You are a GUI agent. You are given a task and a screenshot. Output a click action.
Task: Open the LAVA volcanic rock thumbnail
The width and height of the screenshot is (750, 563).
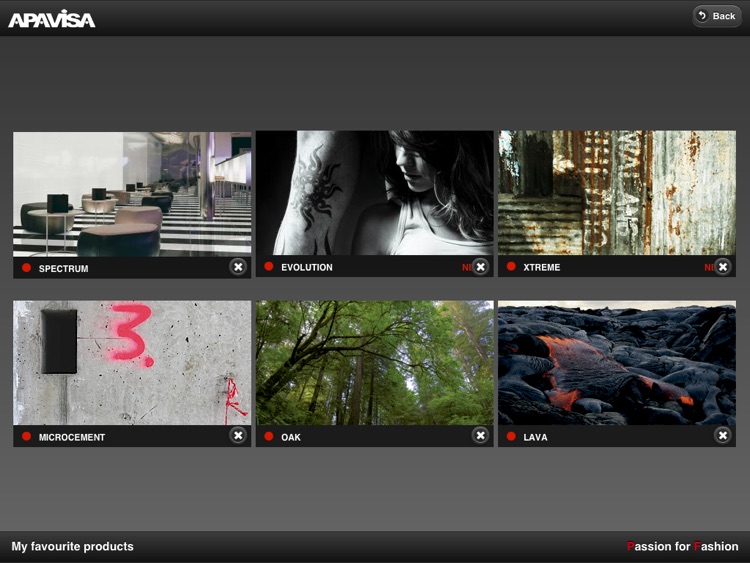click(x=617, y=363)
